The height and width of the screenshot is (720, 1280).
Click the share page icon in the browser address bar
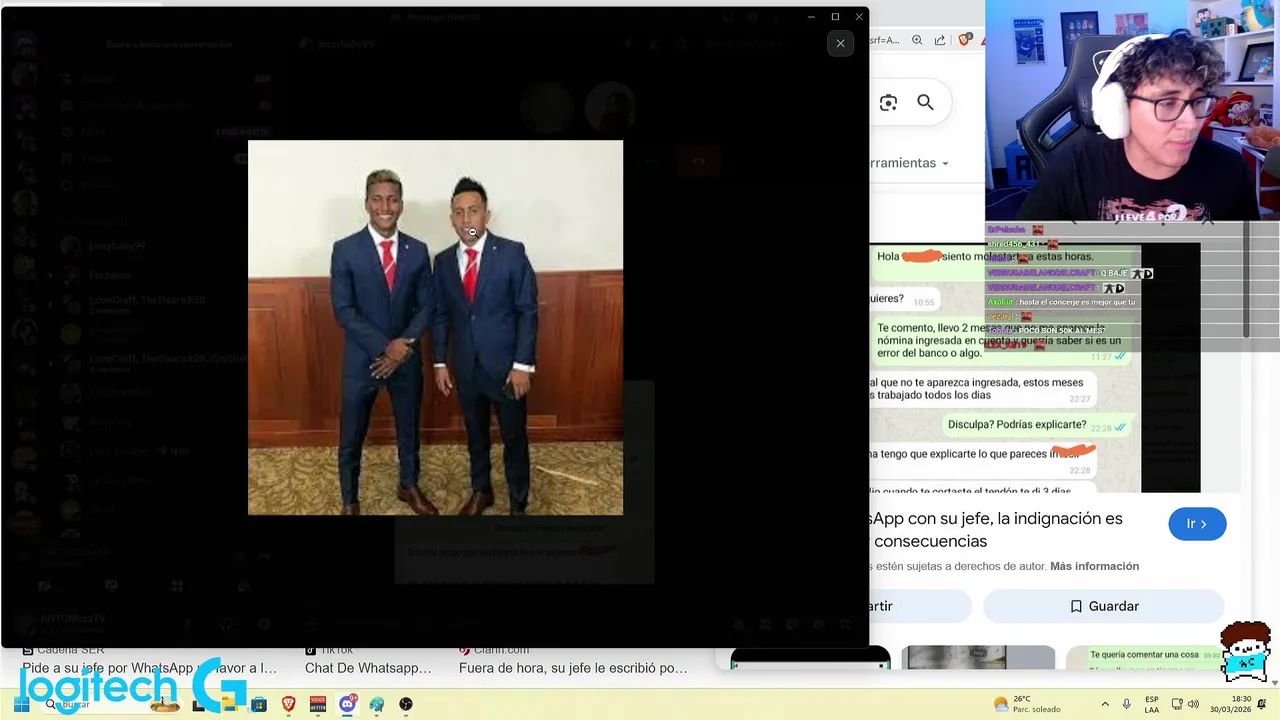(940, 40)
